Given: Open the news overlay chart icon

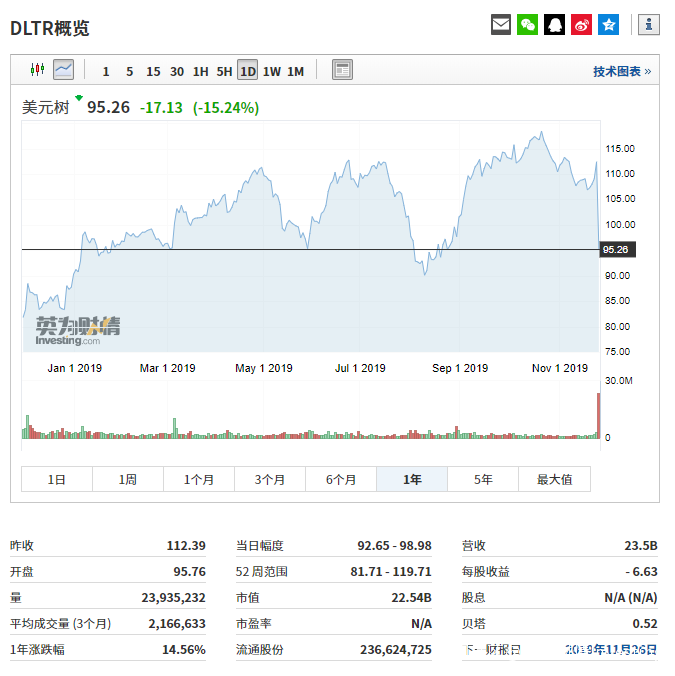Looking at the screenshot, I should pyautogui.click(x=342, y=69).
